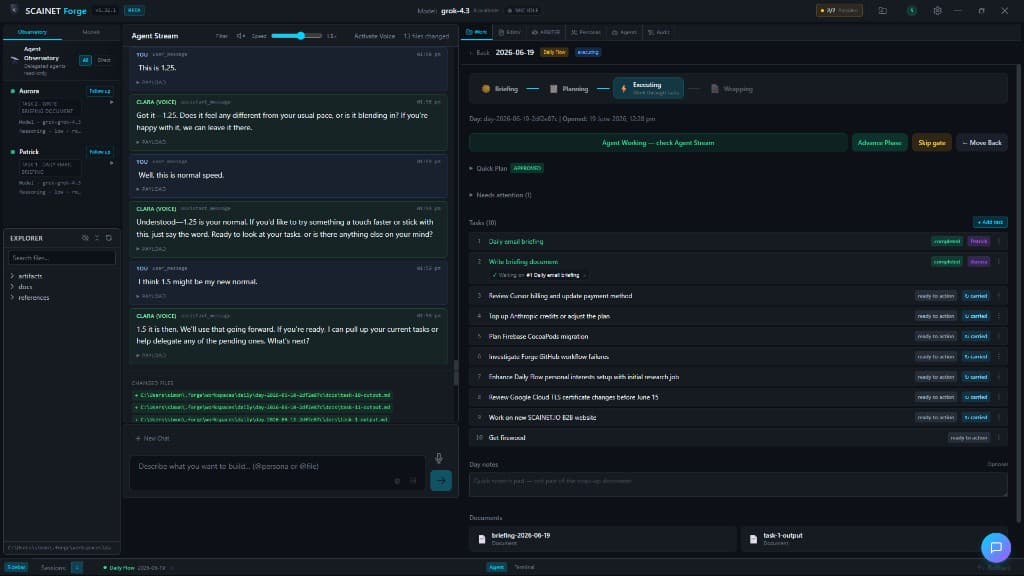Screen dimensions: 1024x576
Task: Click the first icon in the Explorer header
Action: (x=85, y=238)
